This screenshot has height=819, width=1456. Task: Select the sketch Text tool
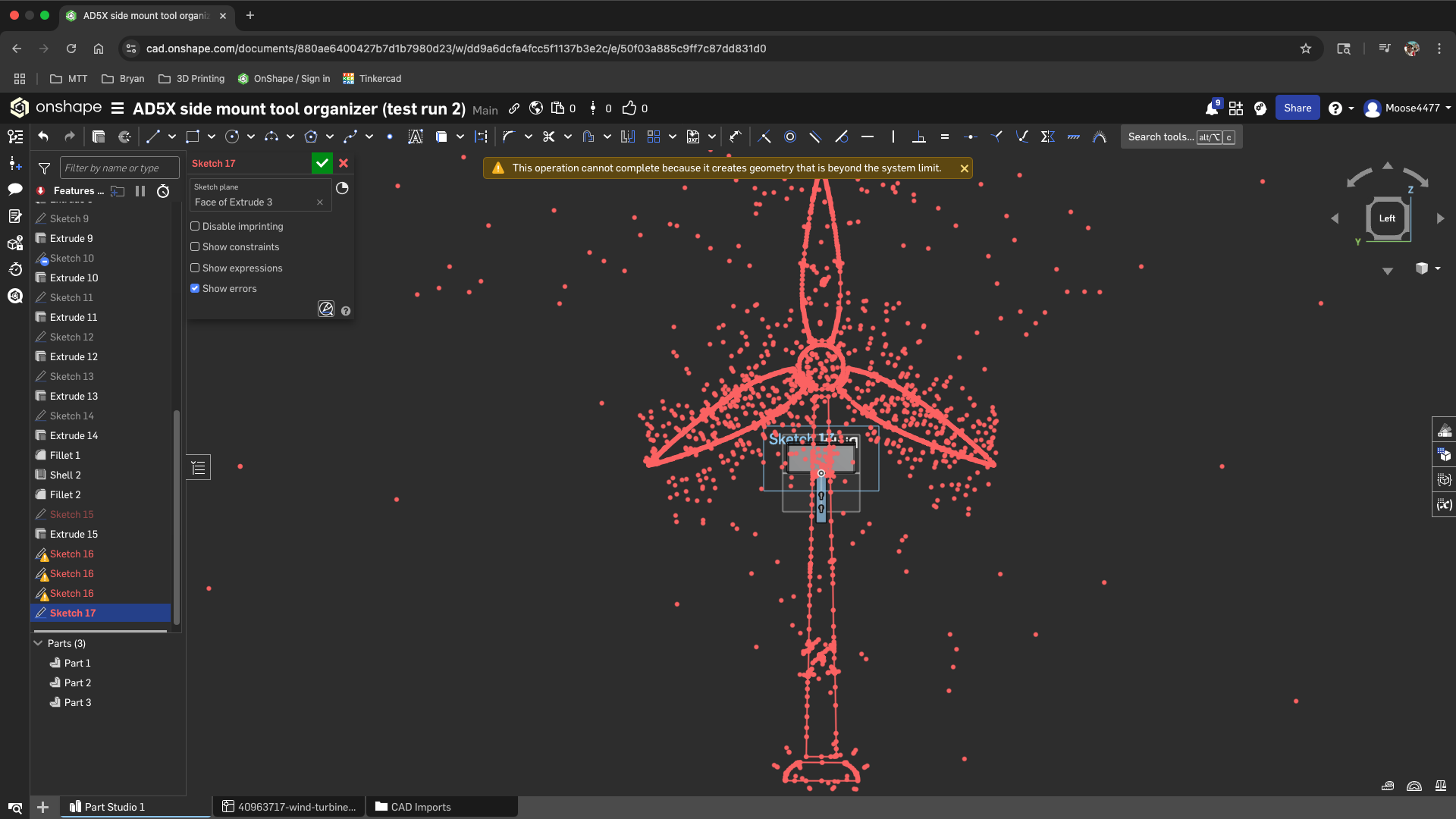[x=415, y=137]
